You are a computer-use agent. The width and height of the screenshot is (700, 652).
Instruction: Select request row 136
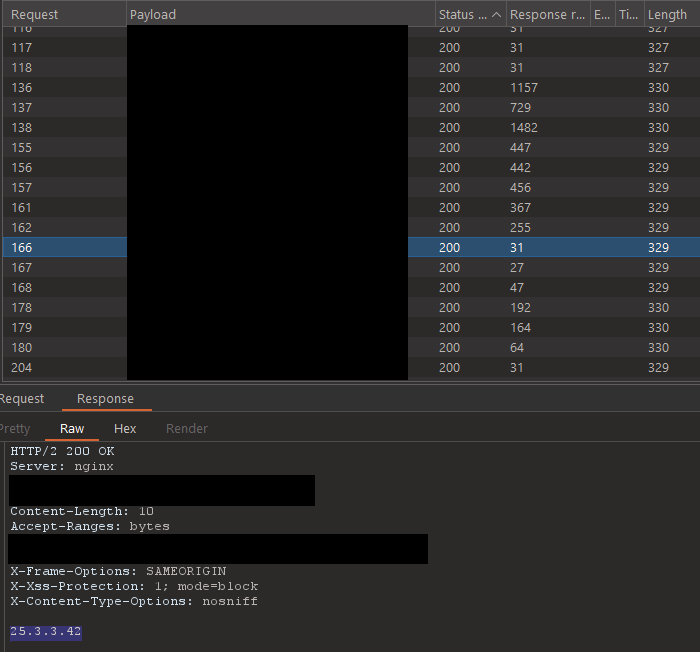coord(351,88)
